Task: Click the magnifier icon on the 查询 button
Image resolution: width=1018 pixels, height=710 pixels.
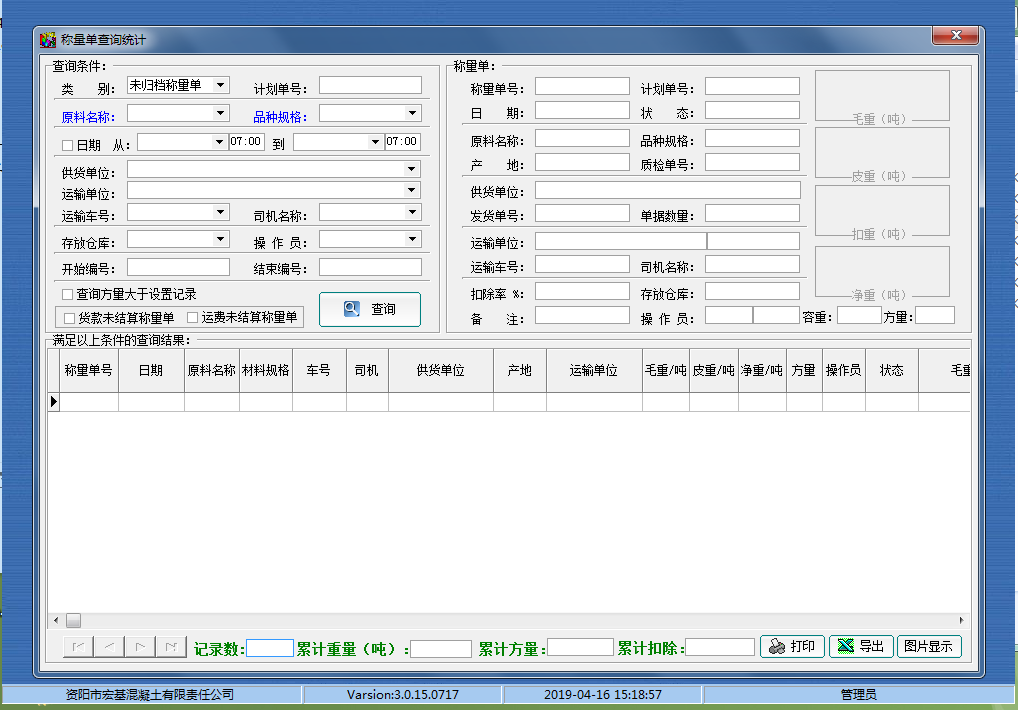Action: [x=352, y=308]
